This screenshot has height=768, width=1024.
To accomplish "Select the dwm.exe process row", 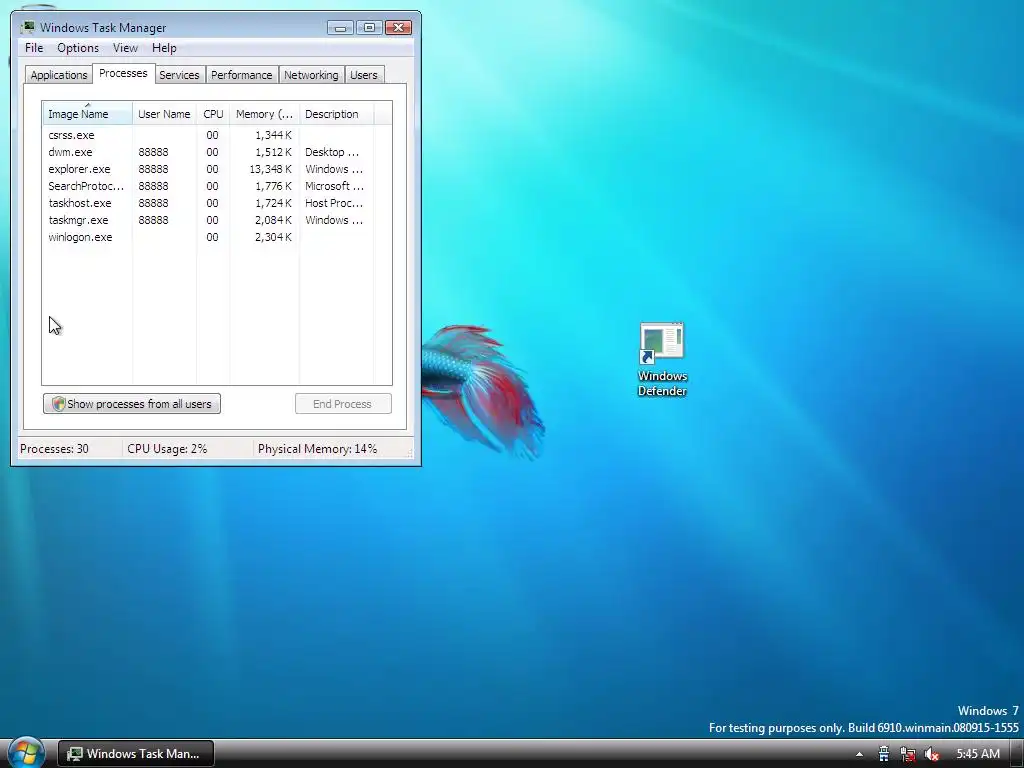I will click(209, 152).
